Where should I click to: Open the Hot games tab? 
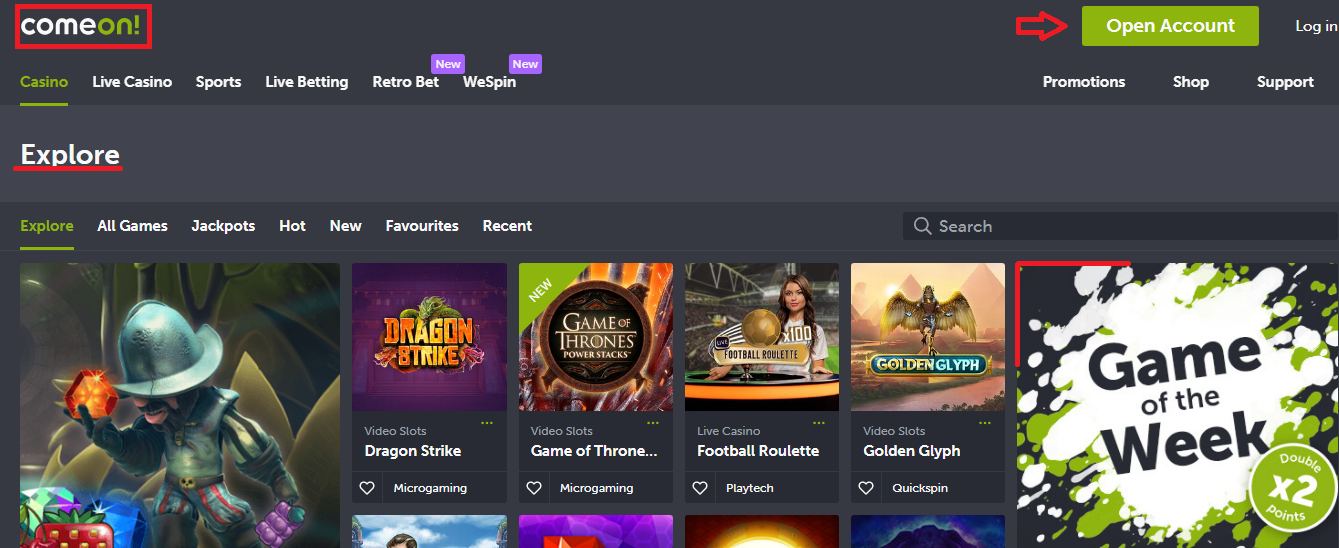point(292,226)
